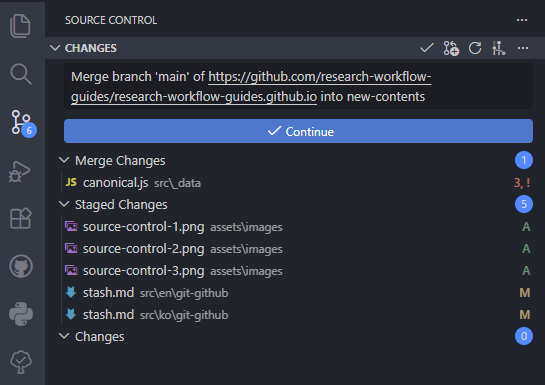Screen dimensions: 545x385
Task: Click the create branch icon in CHANGES header
Action: [451, 48]
